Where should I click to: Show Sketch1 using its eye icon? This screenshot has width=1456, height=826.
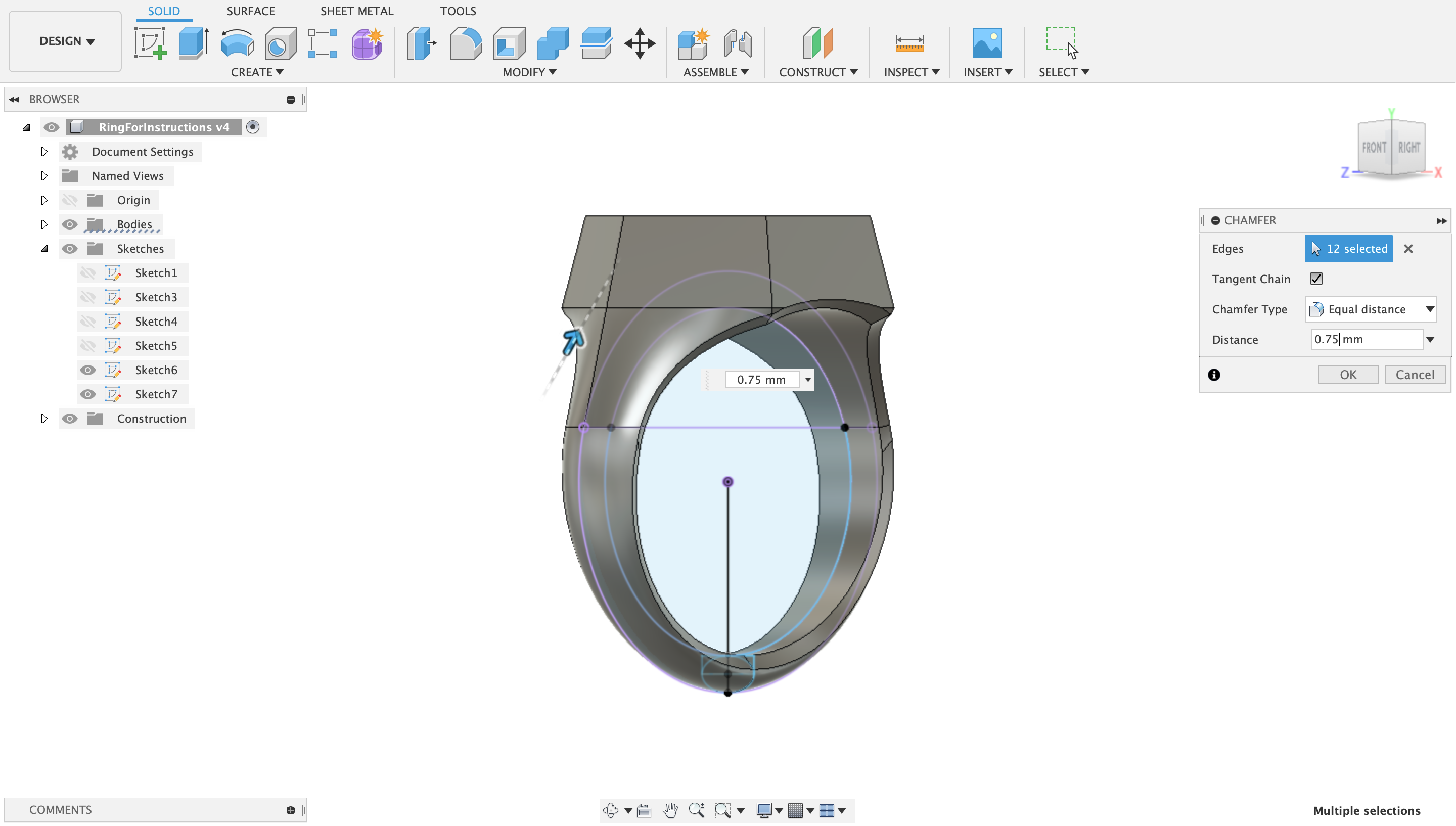[87, 273]
